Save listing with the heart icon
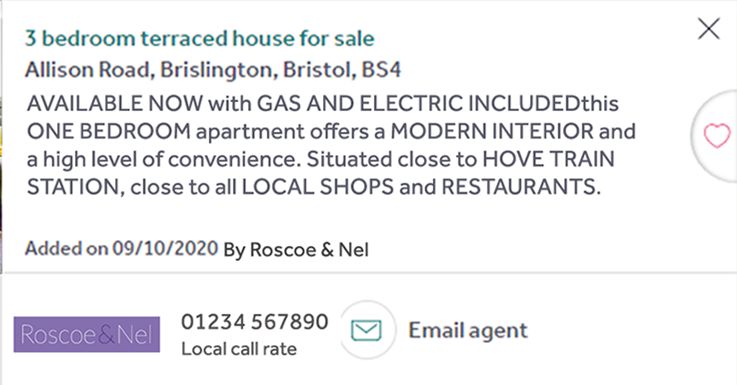 tap(716, 135)
